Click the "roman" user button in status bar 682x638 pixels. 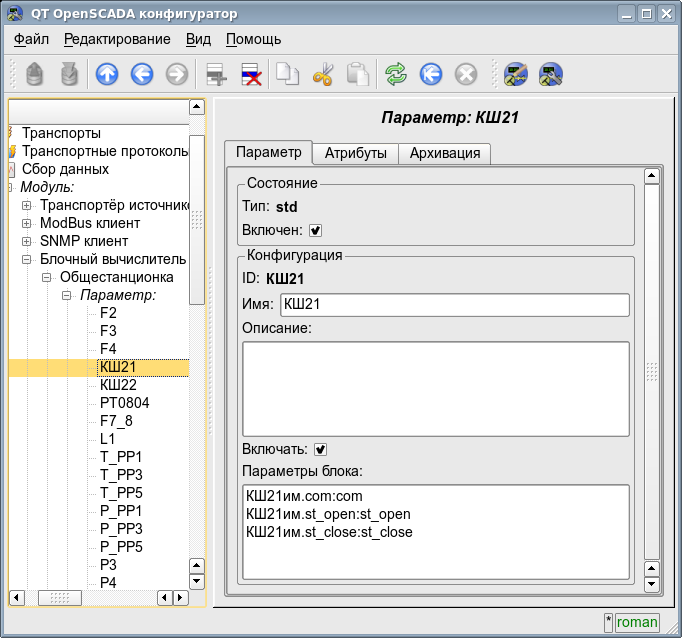coord(637,622)
